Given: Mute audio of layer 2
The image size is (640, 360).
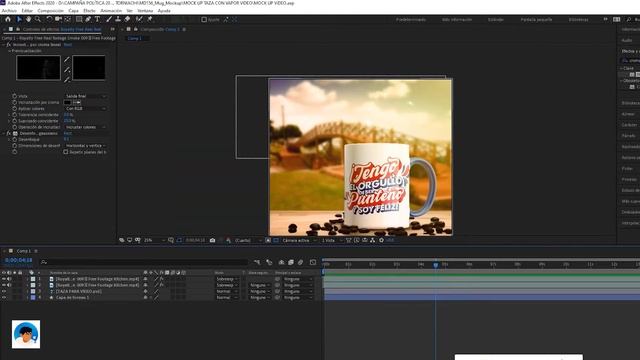Looking at the screenshot, I should (9, 285).
